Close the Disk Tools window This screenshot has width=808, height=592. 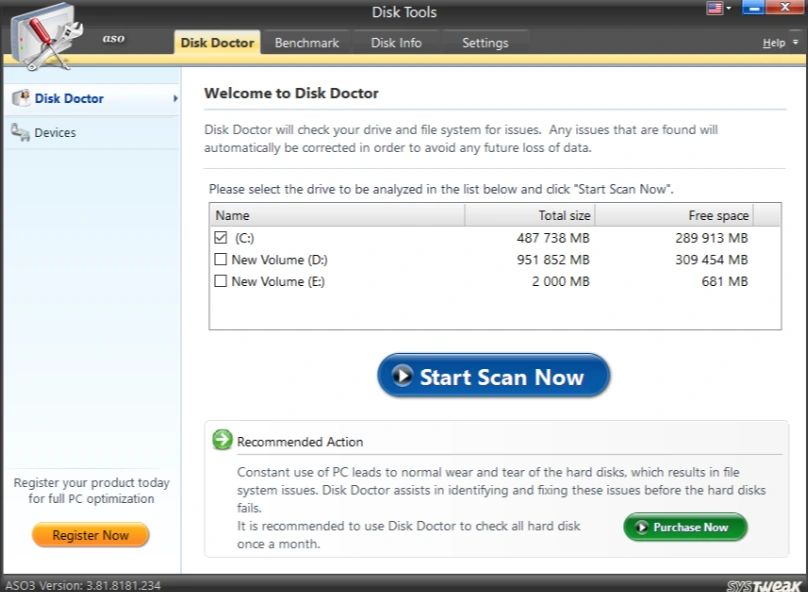point(785,7)
